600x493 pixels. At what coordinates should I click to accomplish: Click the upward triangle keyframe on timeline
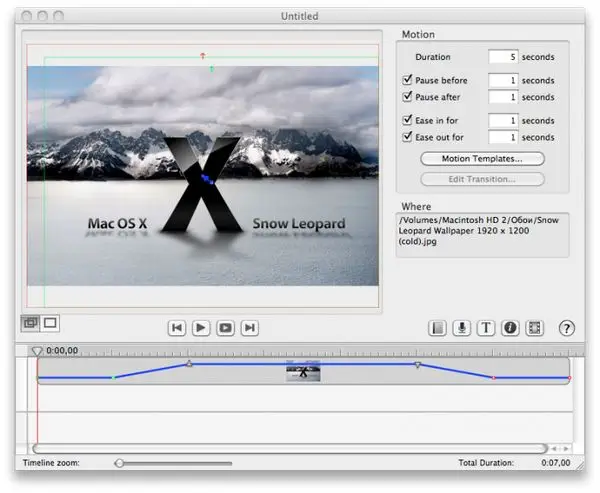coord(189,364)
